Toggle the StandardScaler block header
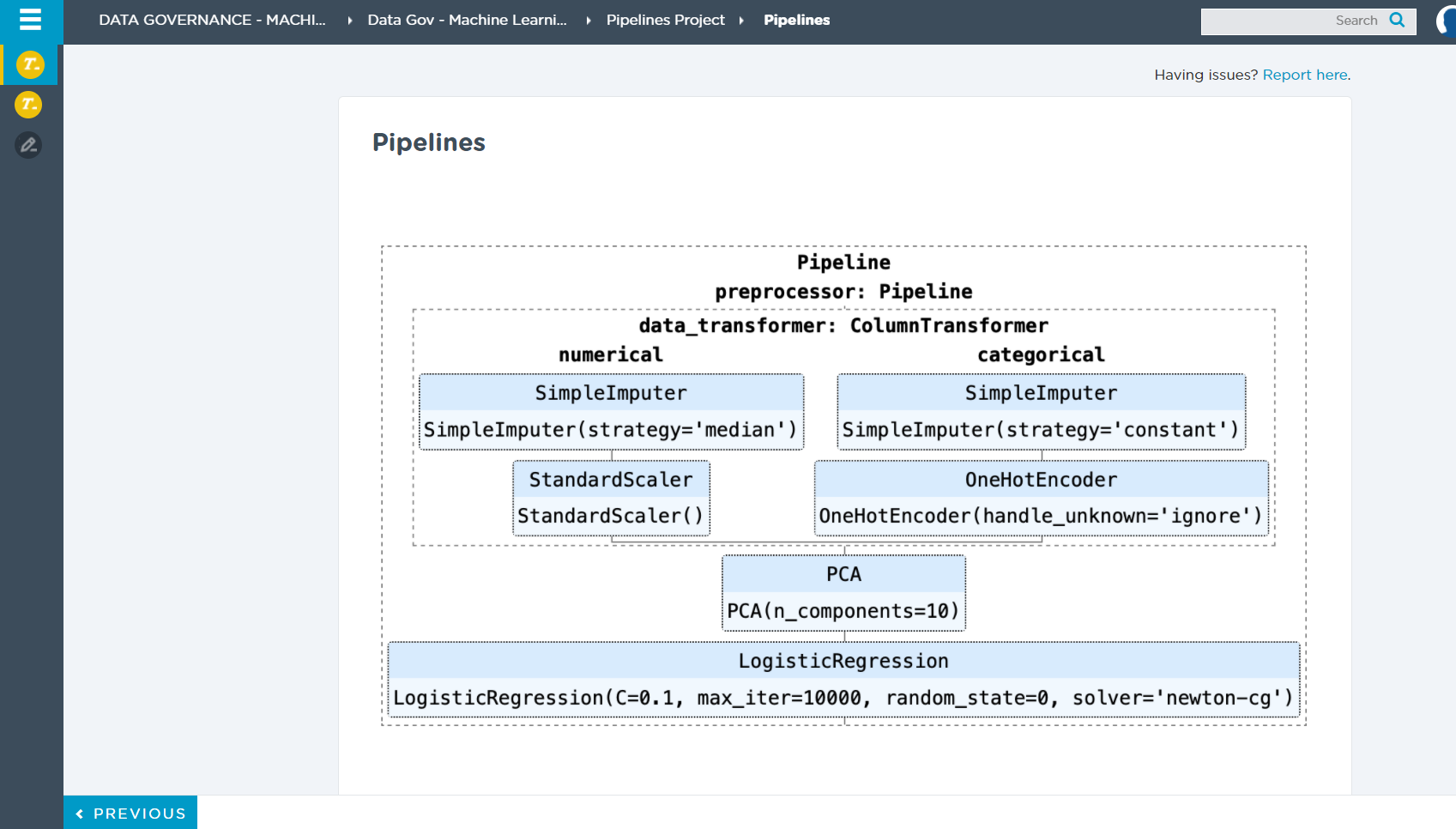This screenshot has width=1456, height=829. [x=611, y=480]
